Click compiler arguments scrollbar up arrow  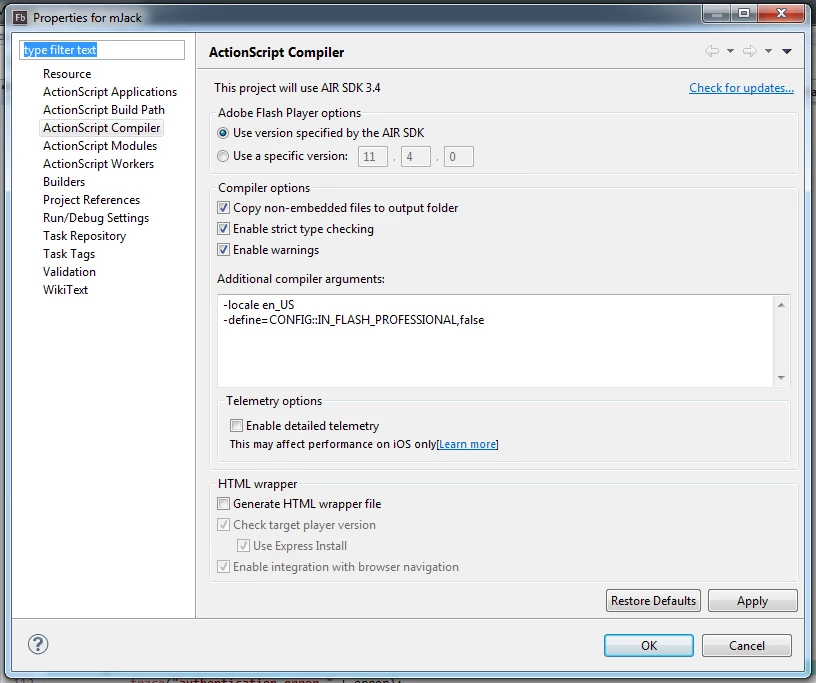(781, 305)
